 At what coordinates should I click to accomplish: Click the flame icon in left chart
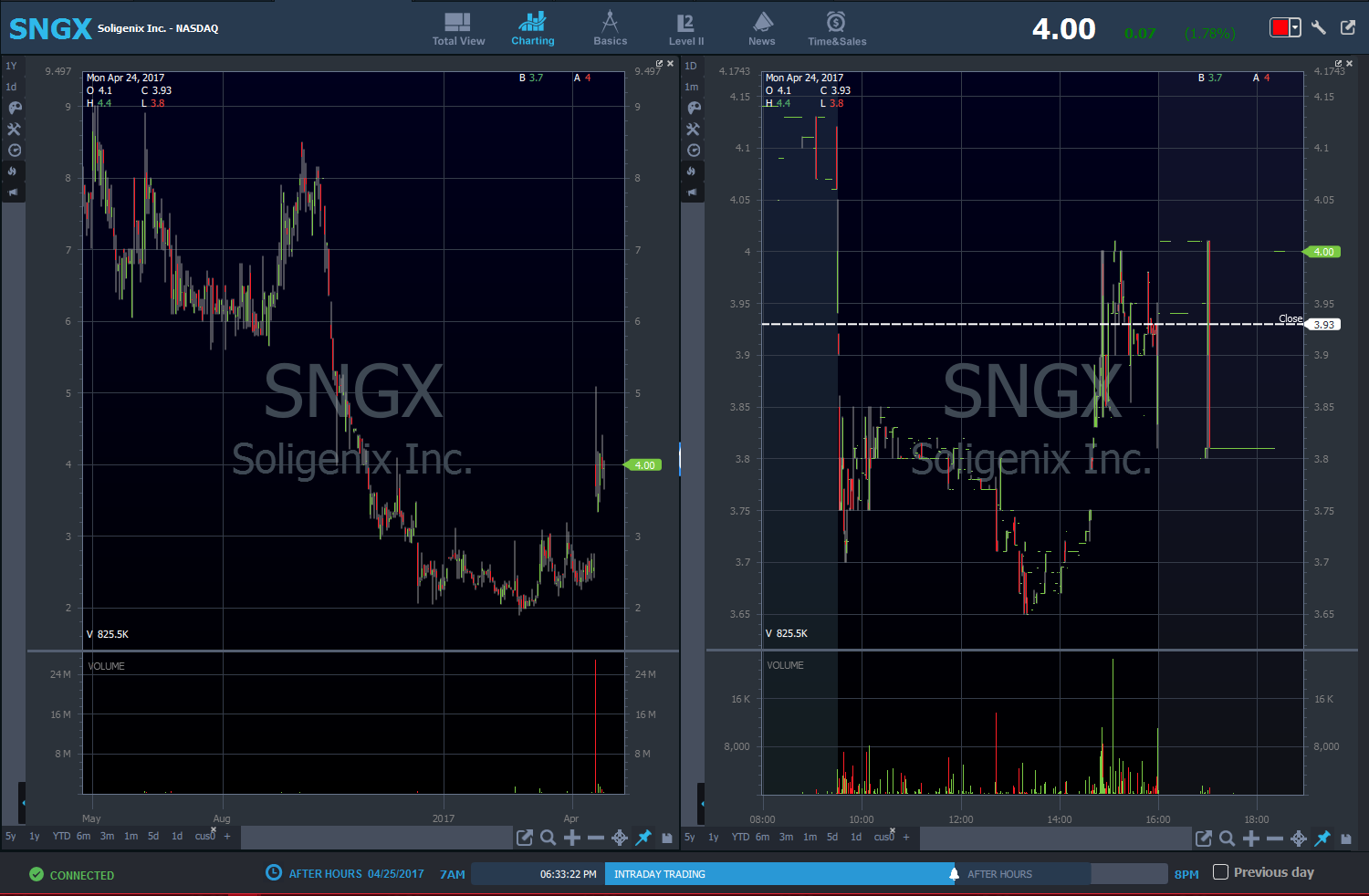click(13, 172)
